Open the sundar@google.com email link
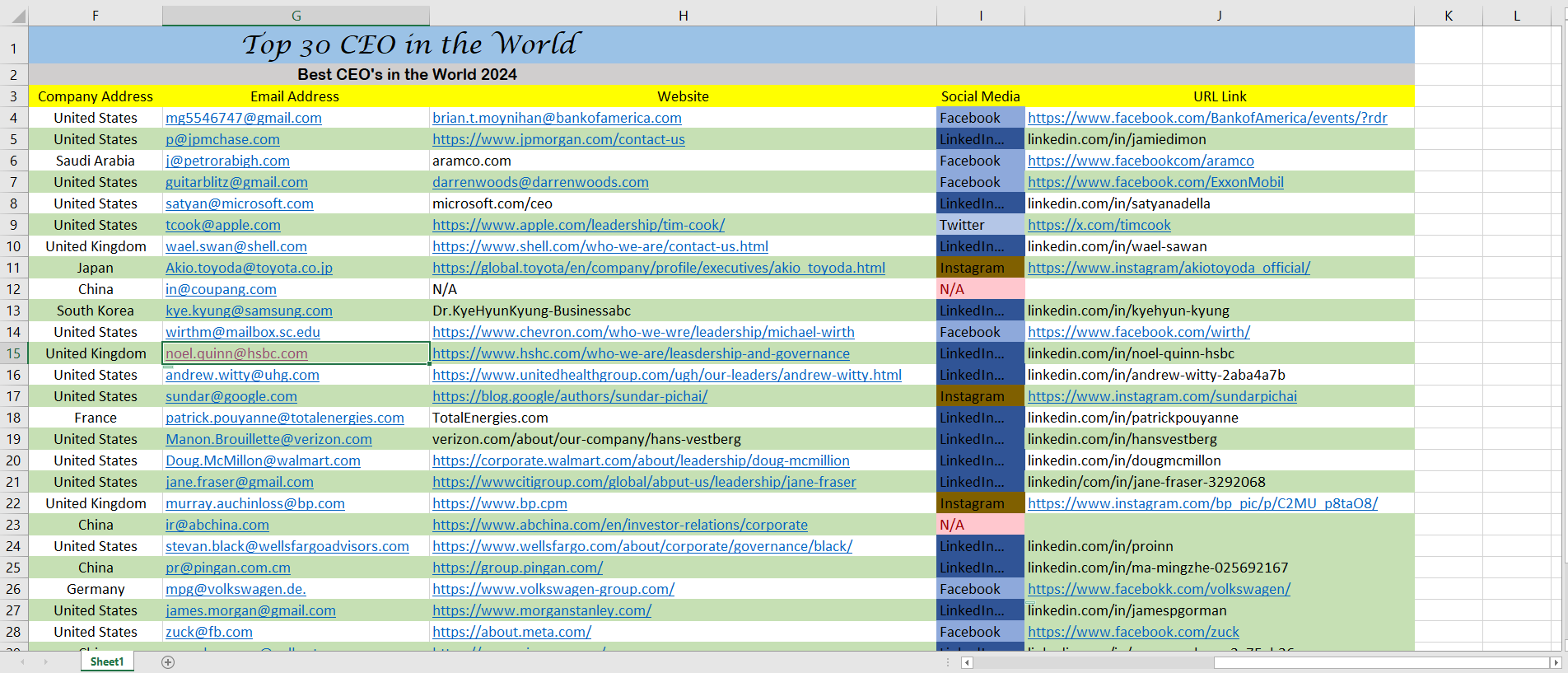The image size is (1568, 673). point(231,396)
